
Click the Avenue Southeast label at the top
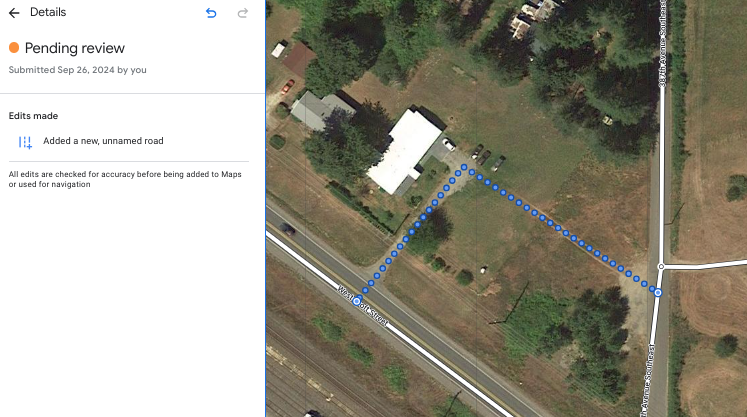pyautogui.click(x=662, y=44)
